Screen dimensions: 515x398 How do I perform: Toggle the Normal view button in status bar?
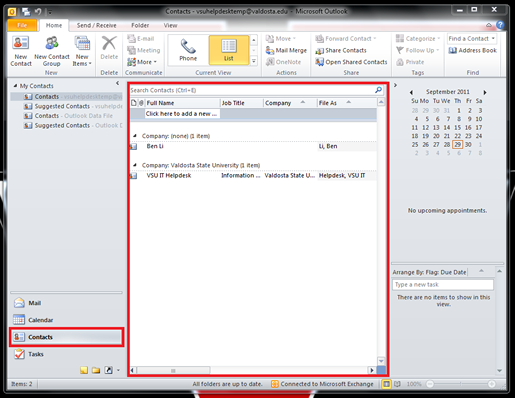point(386,384)
